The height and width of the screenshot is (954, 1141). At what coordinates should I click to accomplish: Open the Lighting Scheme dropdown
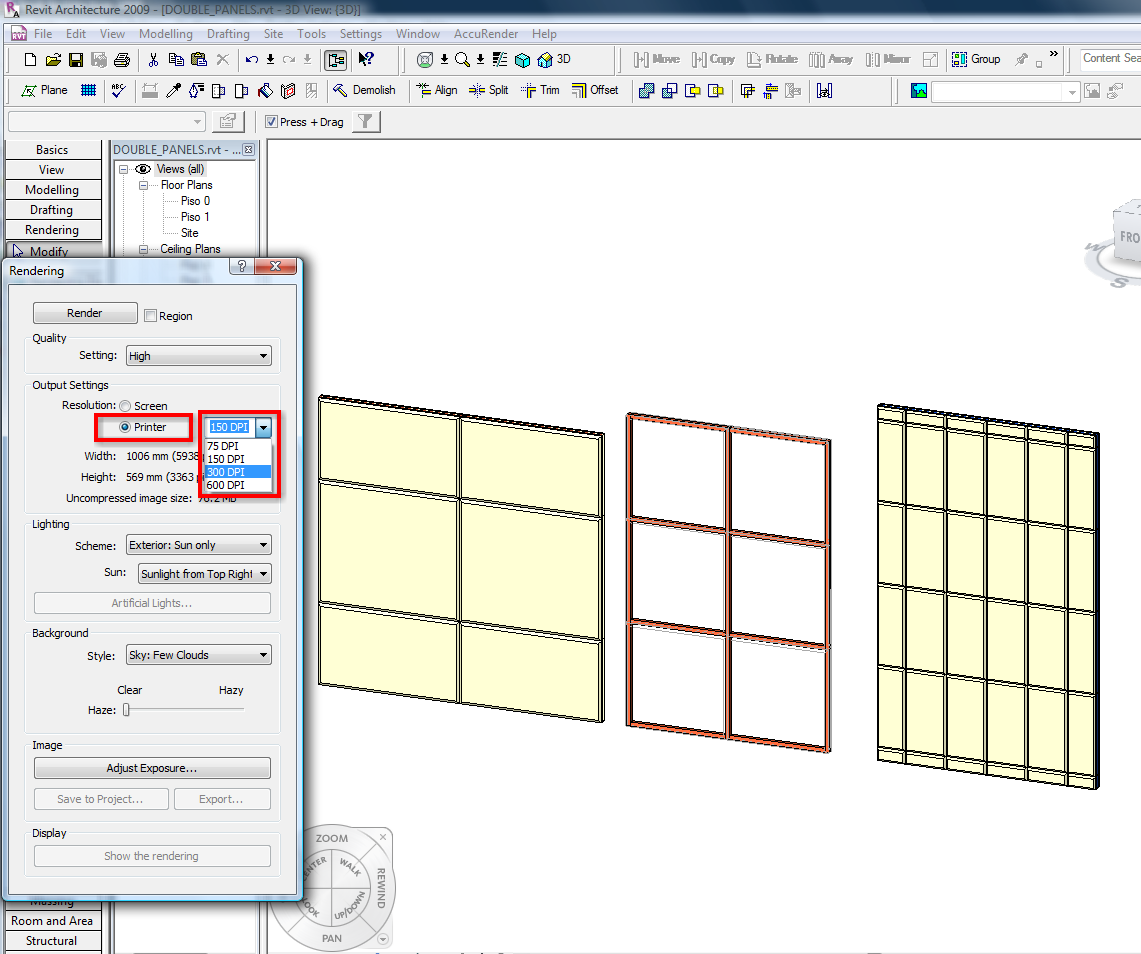point(199,545)
